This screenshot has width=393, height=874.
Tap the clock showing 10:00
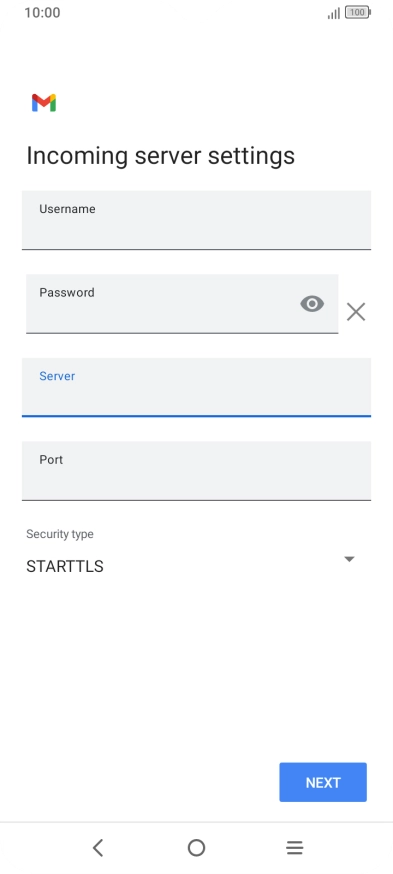pyautogui.click(x=42, y=12)
